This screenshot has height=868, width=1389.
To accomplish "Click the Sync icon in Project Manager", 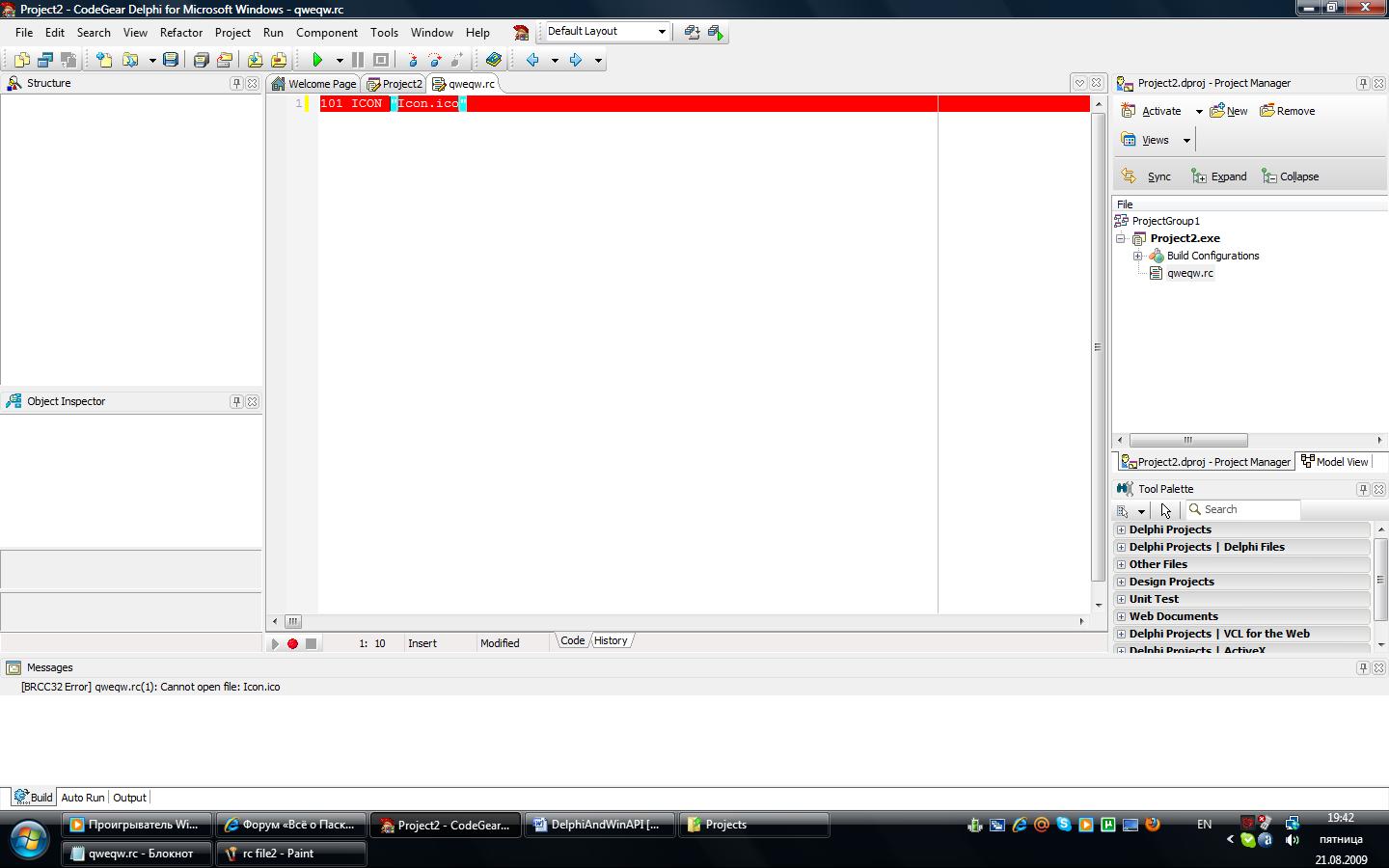I will [1147, 176].
